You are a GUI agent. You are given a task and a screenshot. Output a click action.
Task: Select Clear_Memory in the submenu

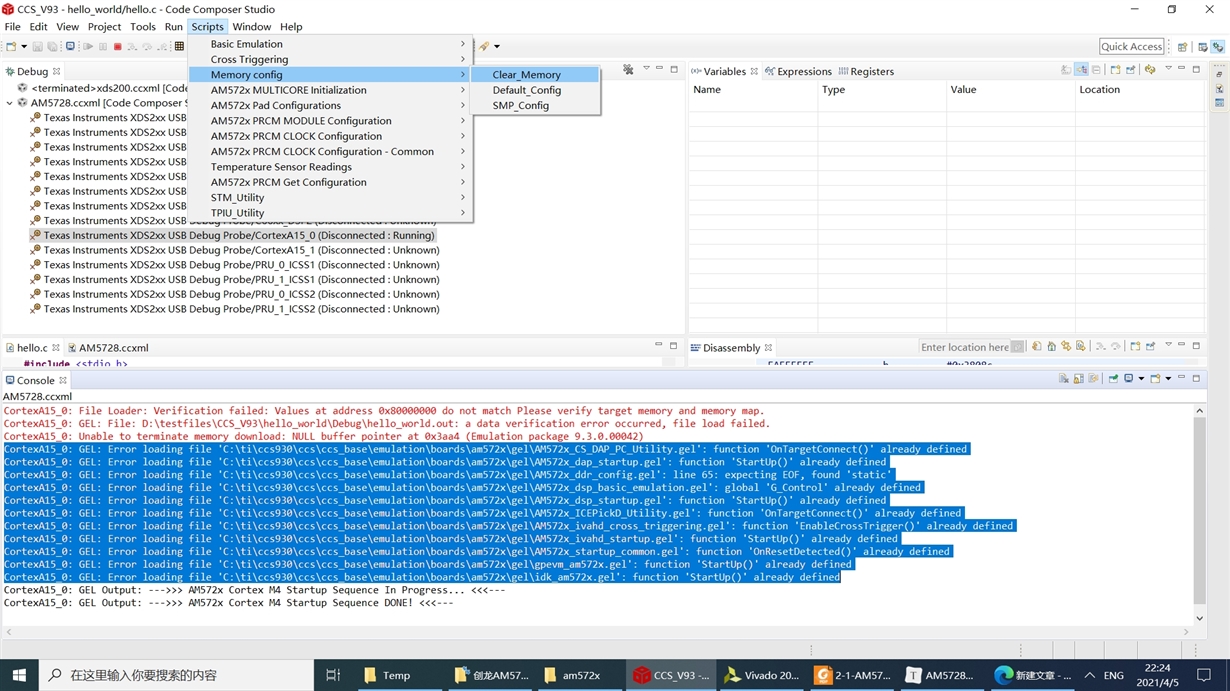535,75
